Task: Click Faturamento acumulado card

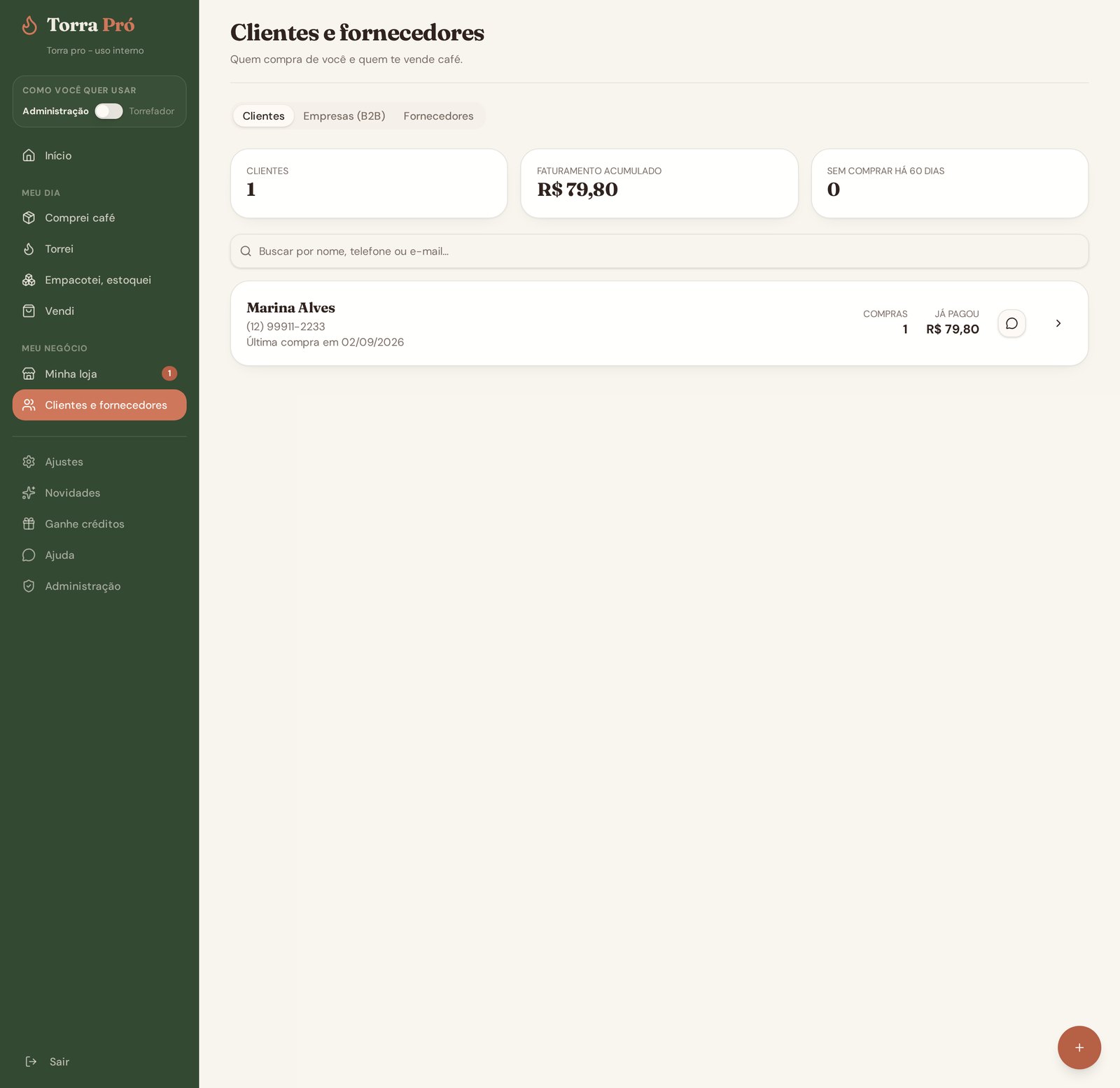Action: [659, 183]
